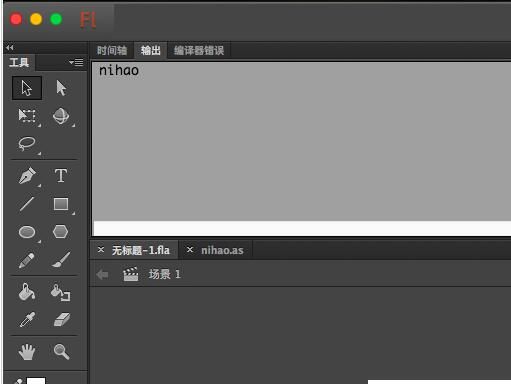The image size is (511, 384).
Task: Select the Ink Bottle tool
Action: coord(61,292)
